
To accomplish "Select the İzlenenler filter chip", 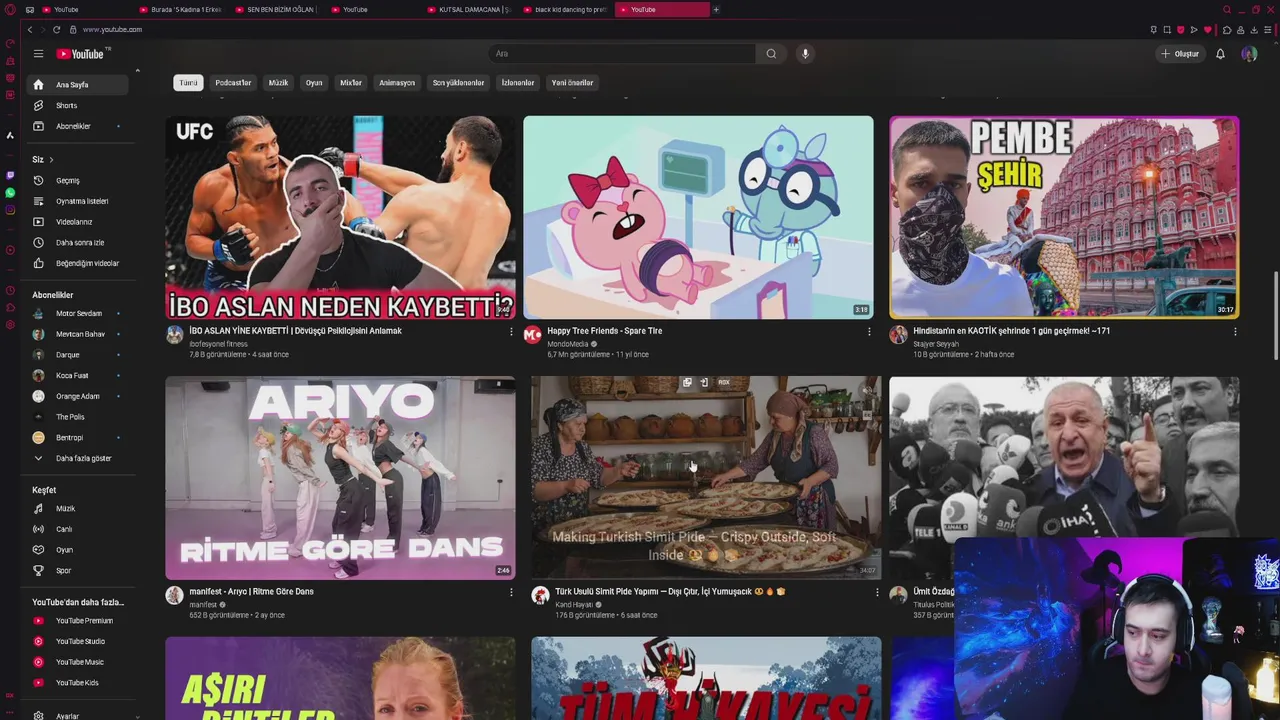I will 518,83.
